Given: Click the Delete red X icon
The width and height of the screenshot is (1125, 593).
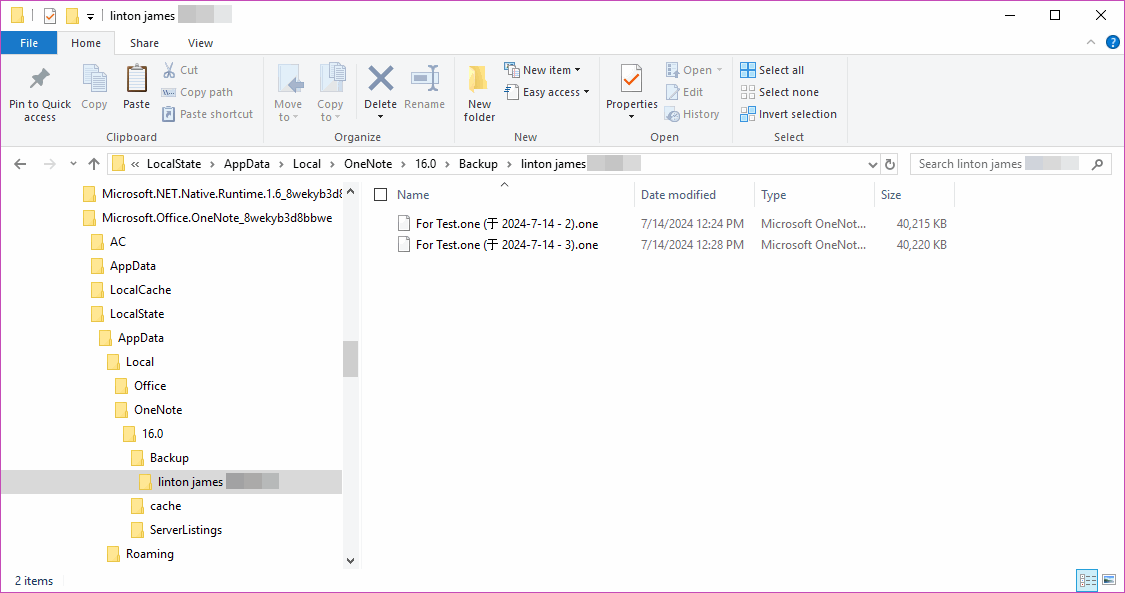Looking at the screenshot, I should click(x=380, y=78).
